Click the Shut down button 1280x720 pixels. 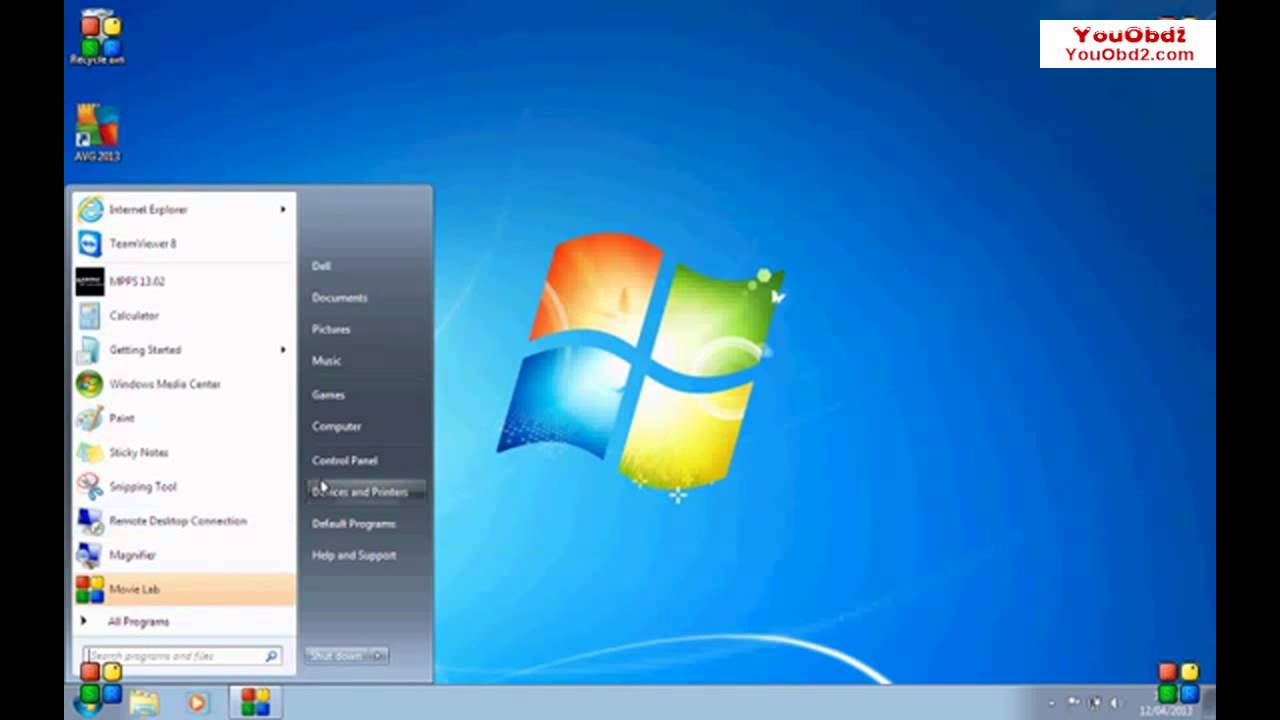(x=337, y=656)
